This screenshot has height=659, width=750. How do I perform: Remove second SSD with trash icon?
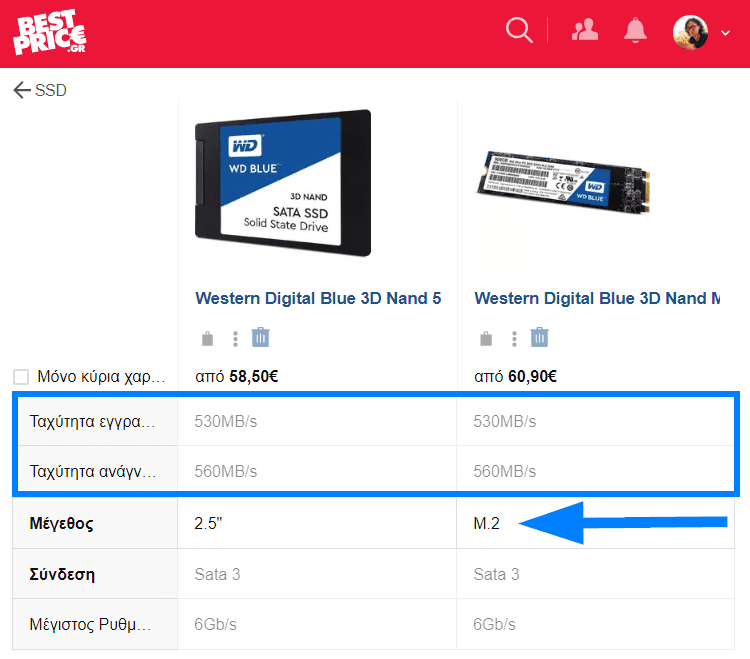(x=540, y=337)
